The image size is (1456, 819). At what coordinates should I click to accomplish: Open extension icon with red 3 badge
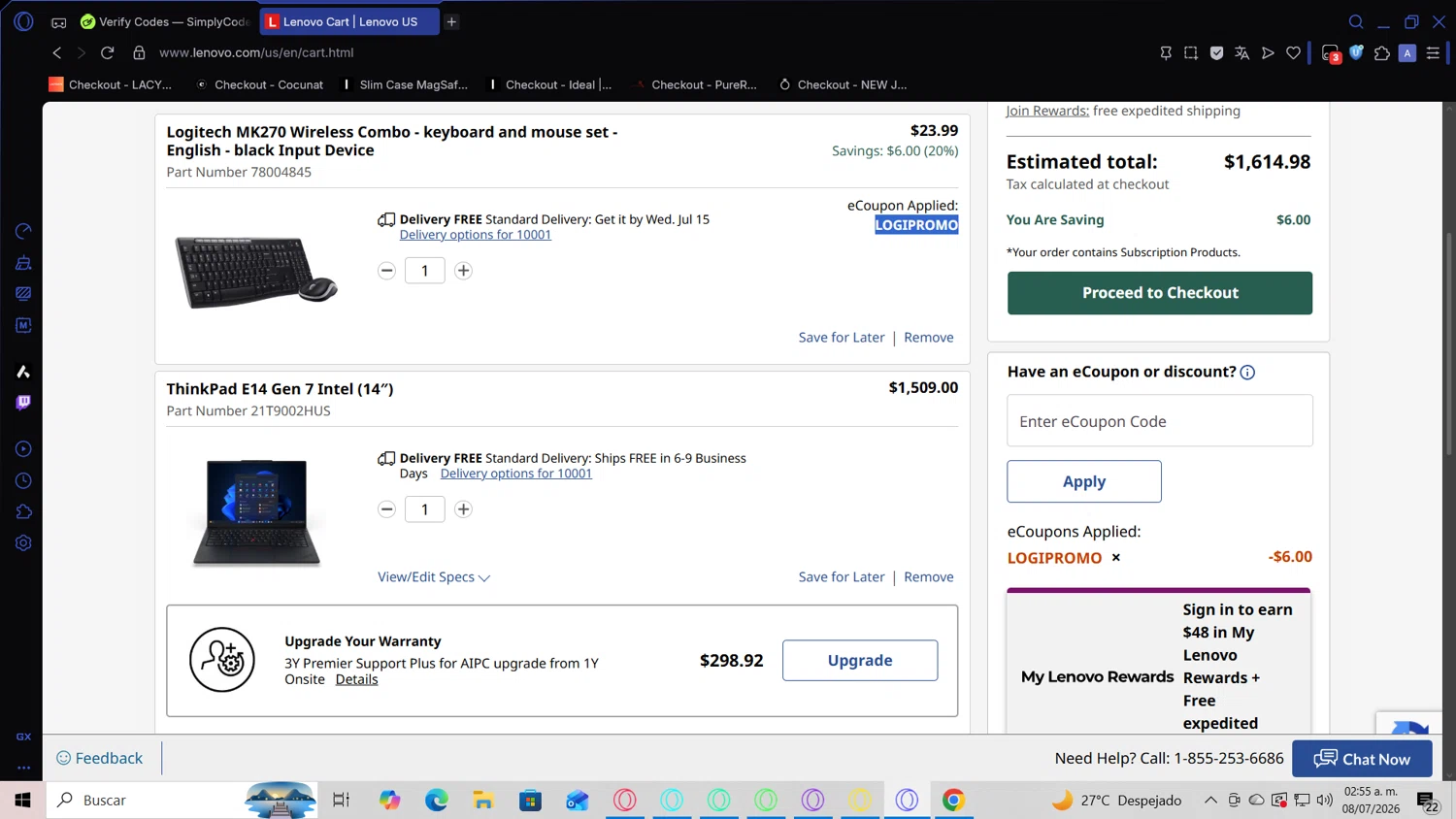1331,53
